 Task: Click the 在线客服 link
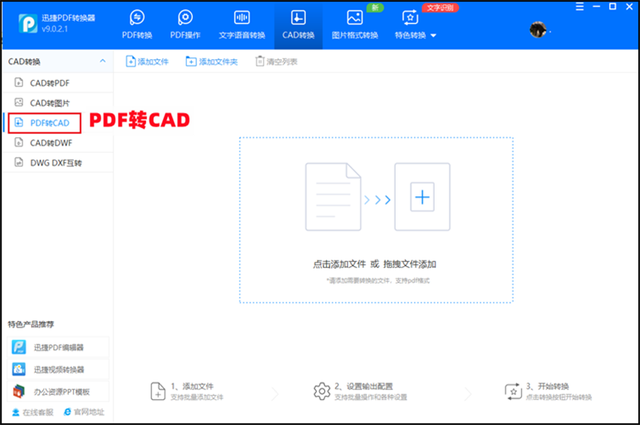tap(33, 412)
